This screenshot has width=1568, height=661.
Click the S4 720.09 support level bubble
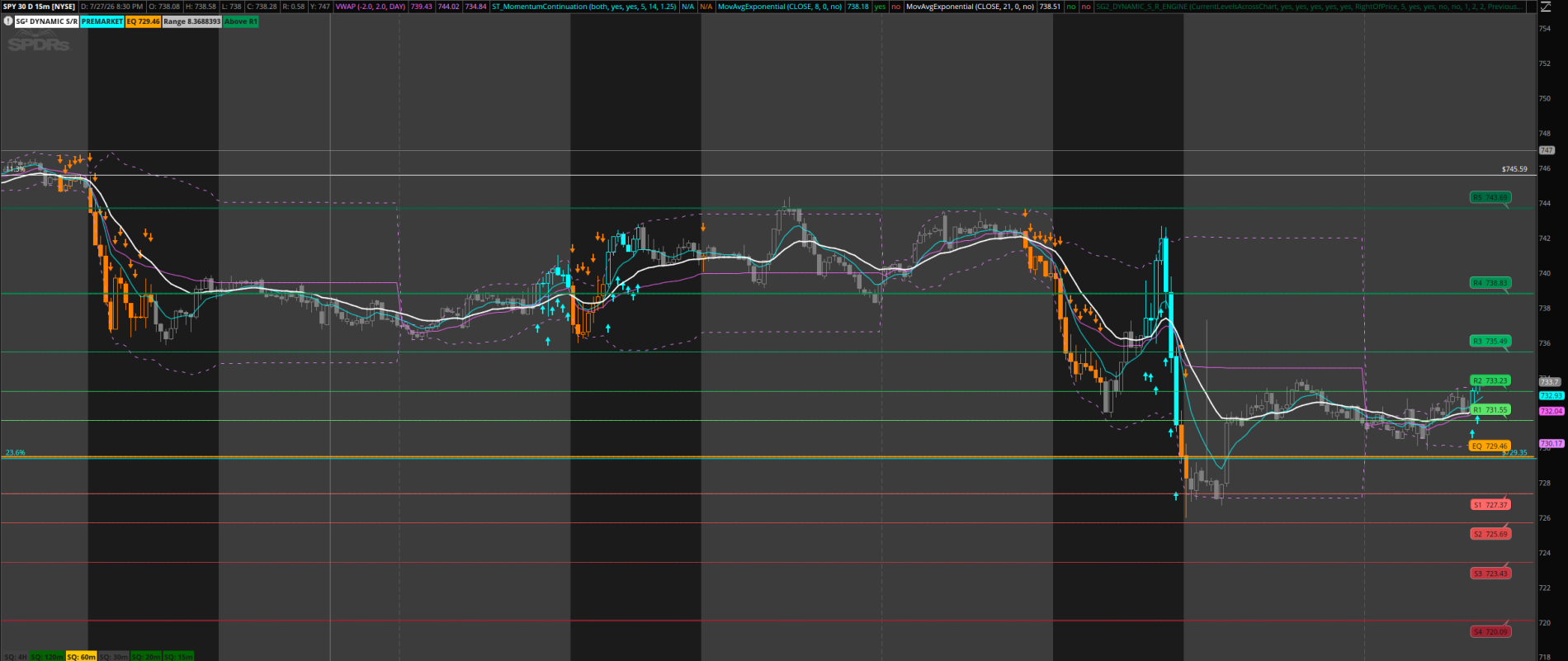pos(1490,632)
